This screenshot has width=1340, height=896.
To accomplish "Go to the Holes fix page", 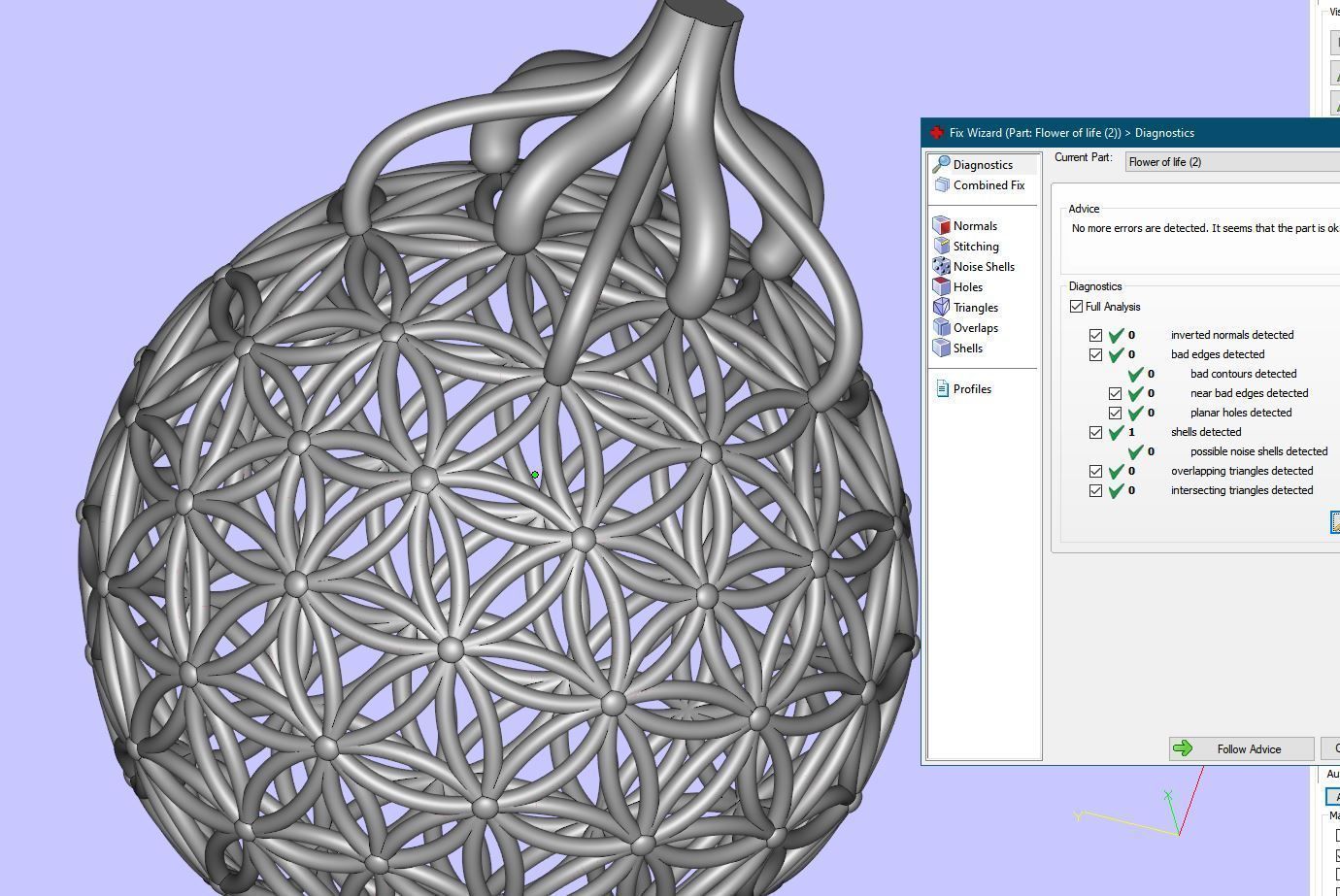I will pos(968,287).
